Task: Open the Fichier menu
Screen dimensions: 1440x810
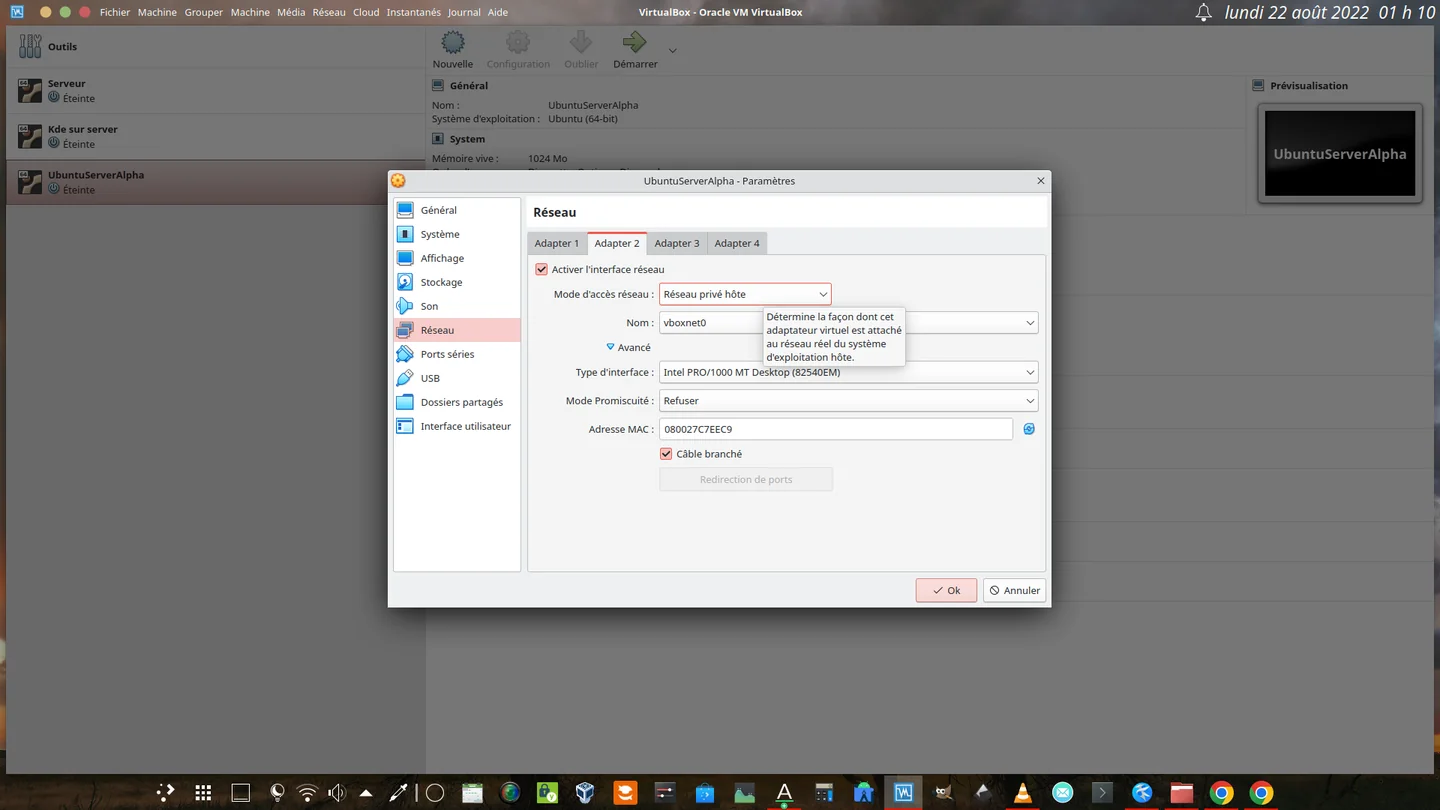Action: 115,13
